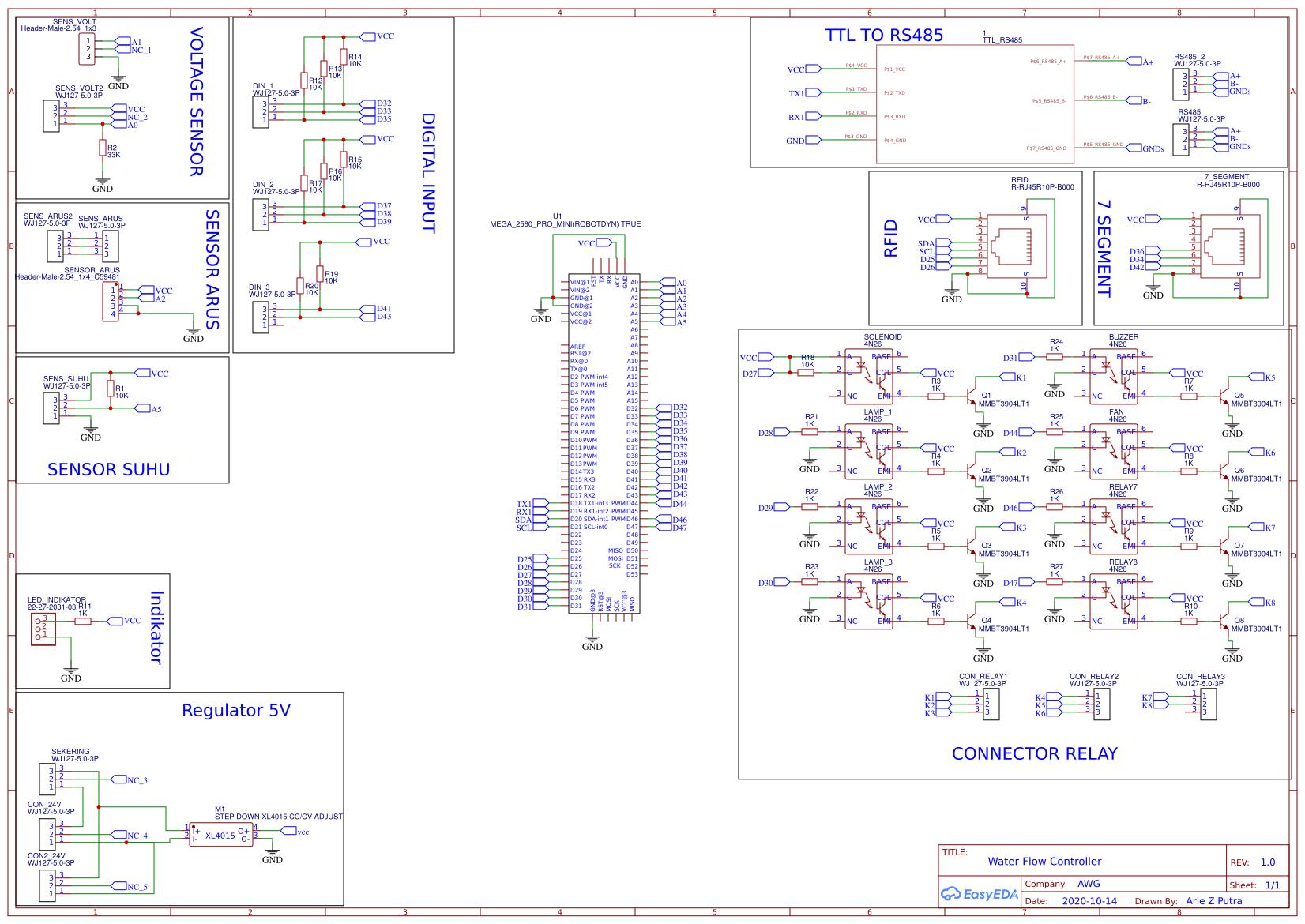Click the title text Water Flow Controller

coord(1044,862)
